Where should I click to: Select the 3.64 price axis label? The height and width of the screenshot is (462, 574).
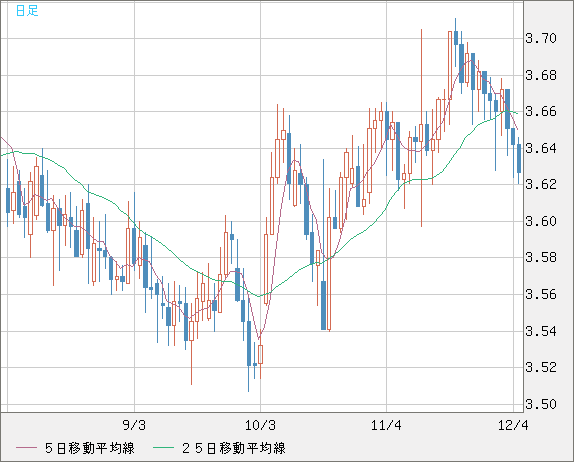point(541,148)
